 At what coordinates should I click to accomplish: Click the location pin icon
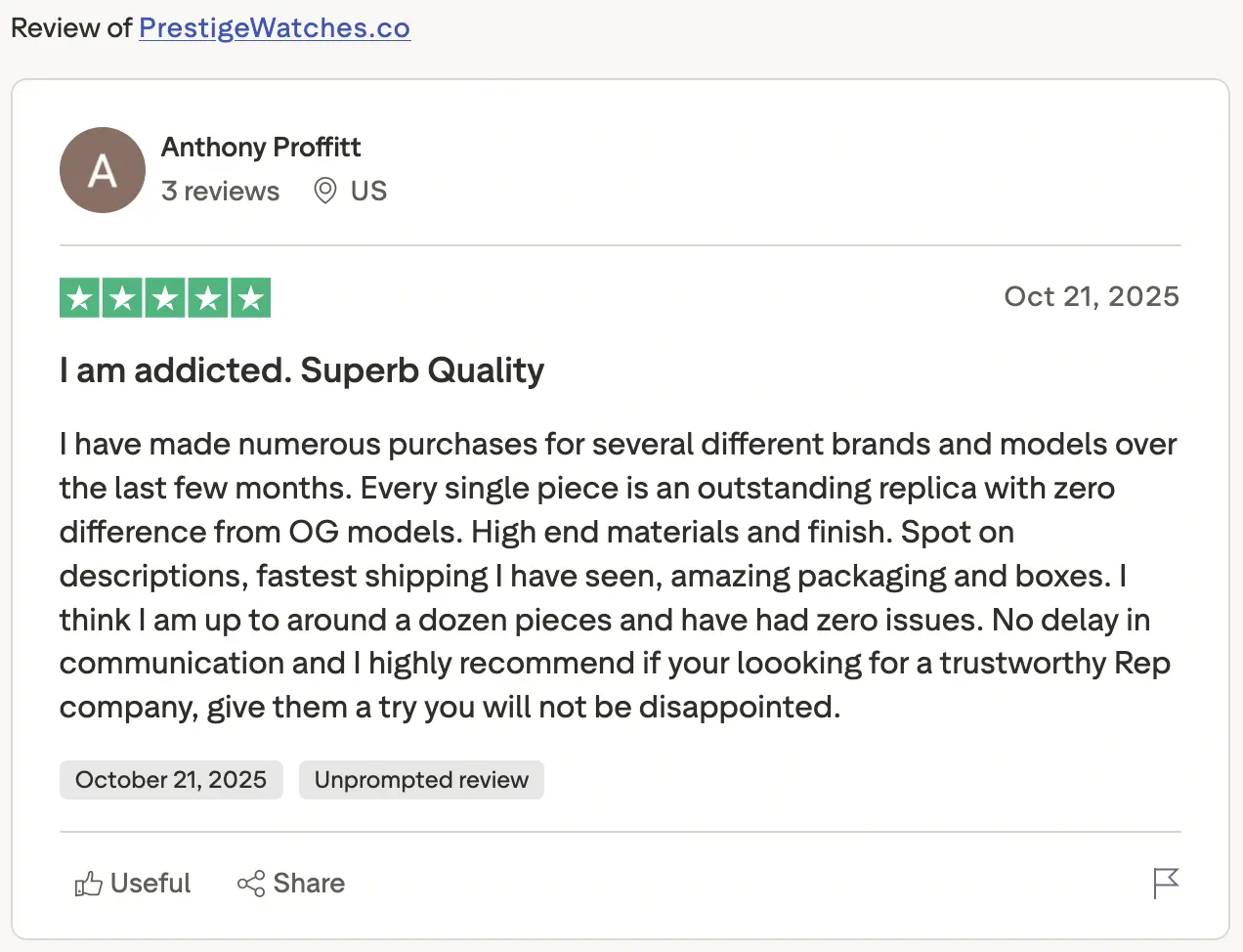pyautogui.click(x=325, y=191)
